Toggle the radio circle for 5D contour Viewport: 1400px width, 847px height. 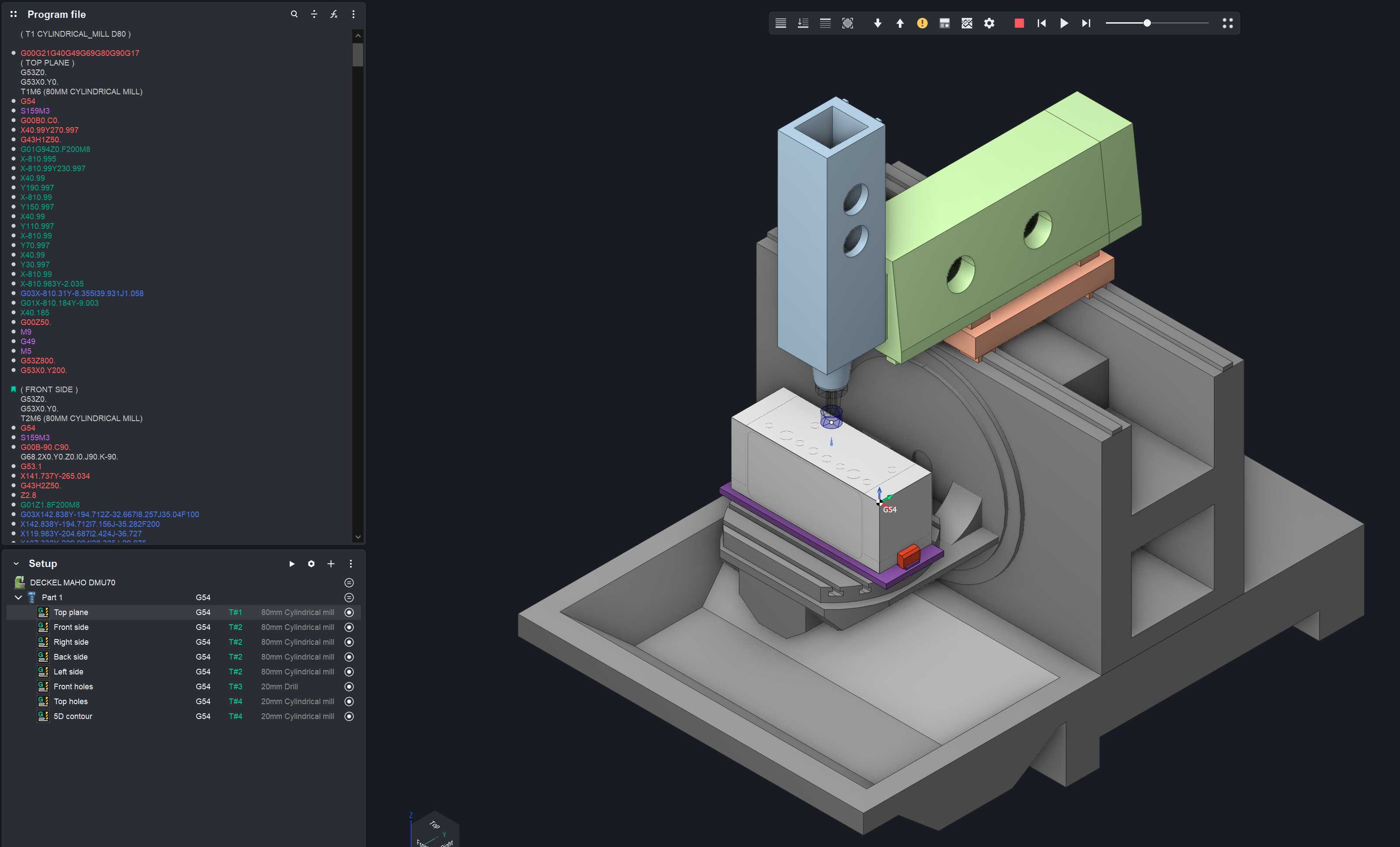click(349, 716)
